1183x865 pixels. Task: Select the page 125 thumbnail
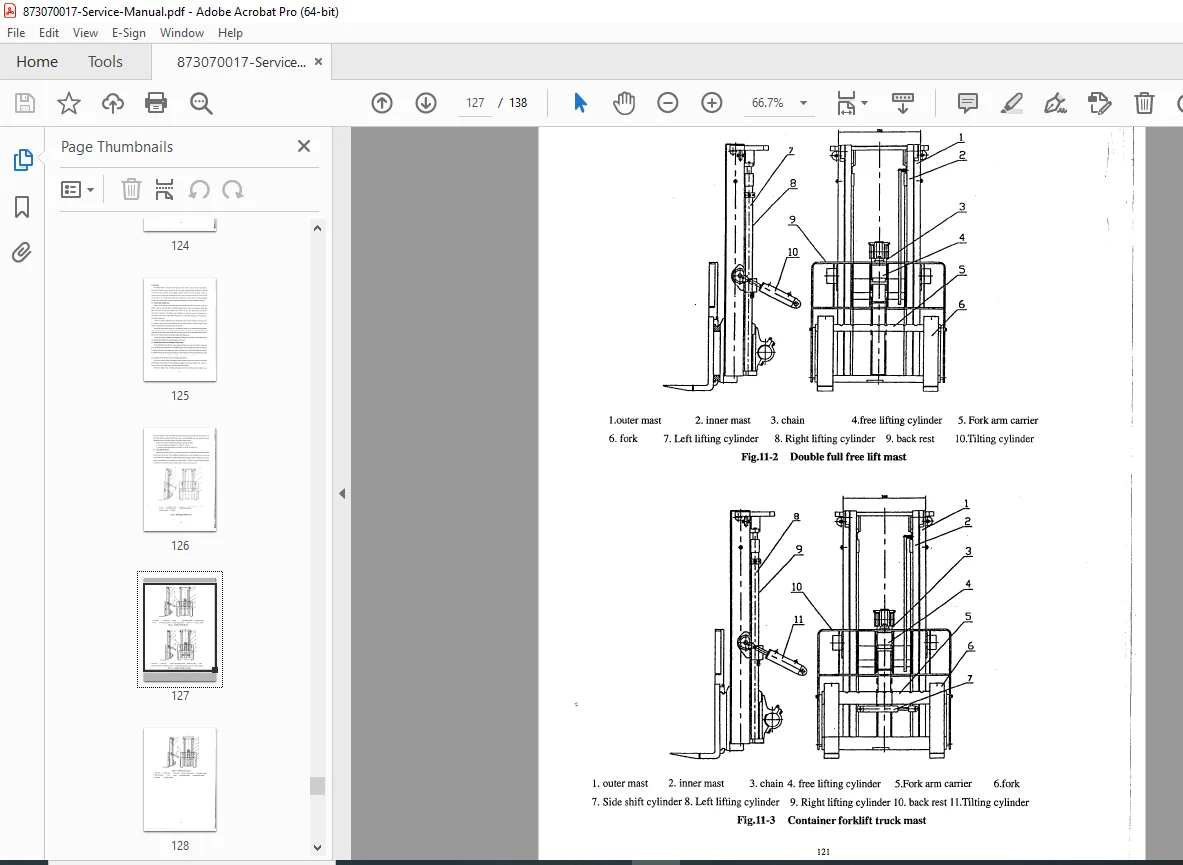tap(180, 330)
